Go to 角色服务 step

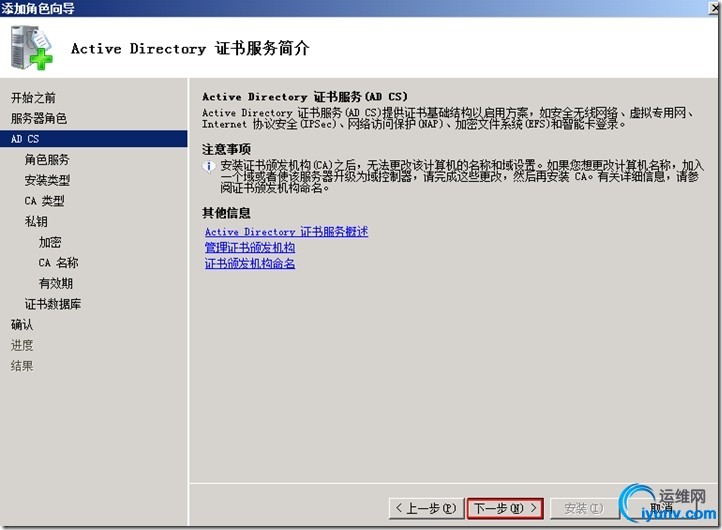pos(47,159)
